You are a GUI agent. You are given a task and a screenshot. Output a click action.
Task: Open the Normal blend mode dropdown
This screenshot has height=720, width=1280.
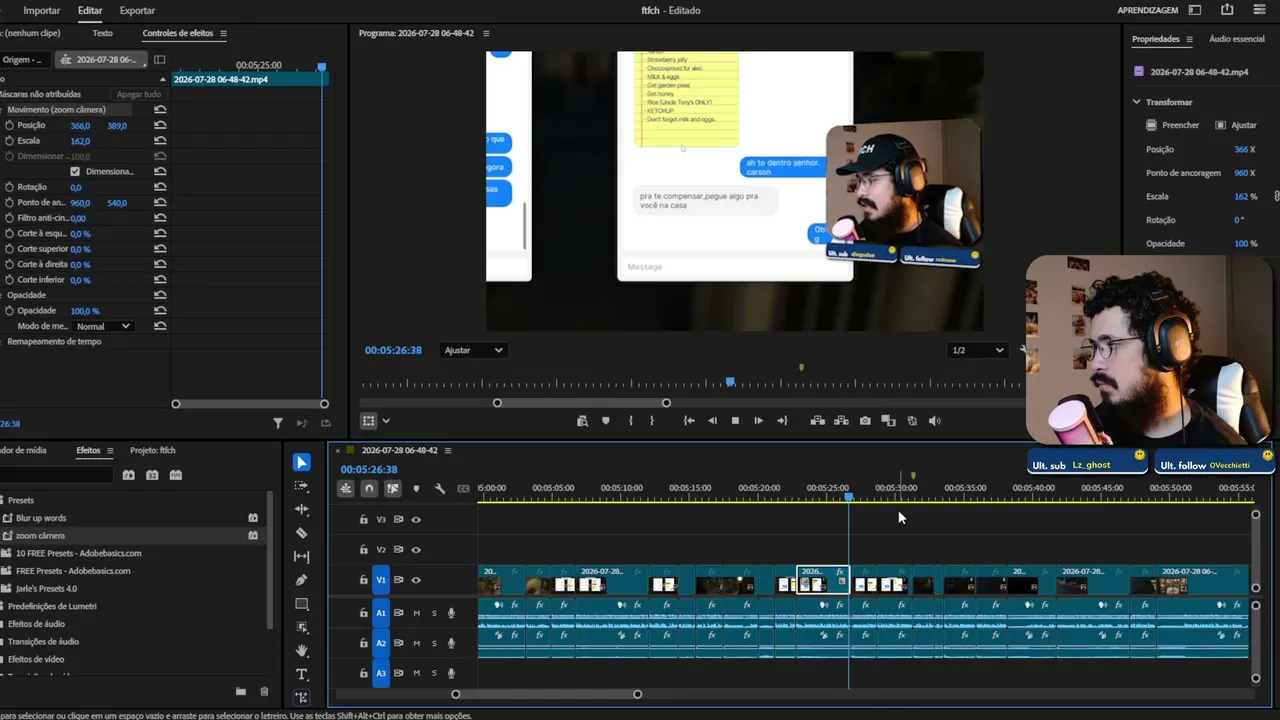(103, 326)
